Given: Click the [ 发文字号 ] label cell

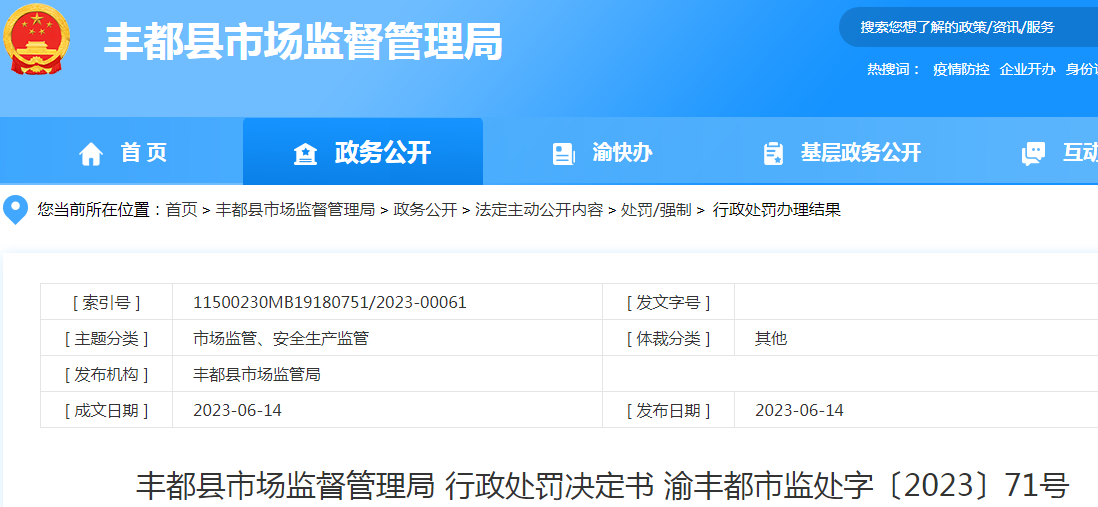Looking at the screenshot, I should (x=668, y=303).
